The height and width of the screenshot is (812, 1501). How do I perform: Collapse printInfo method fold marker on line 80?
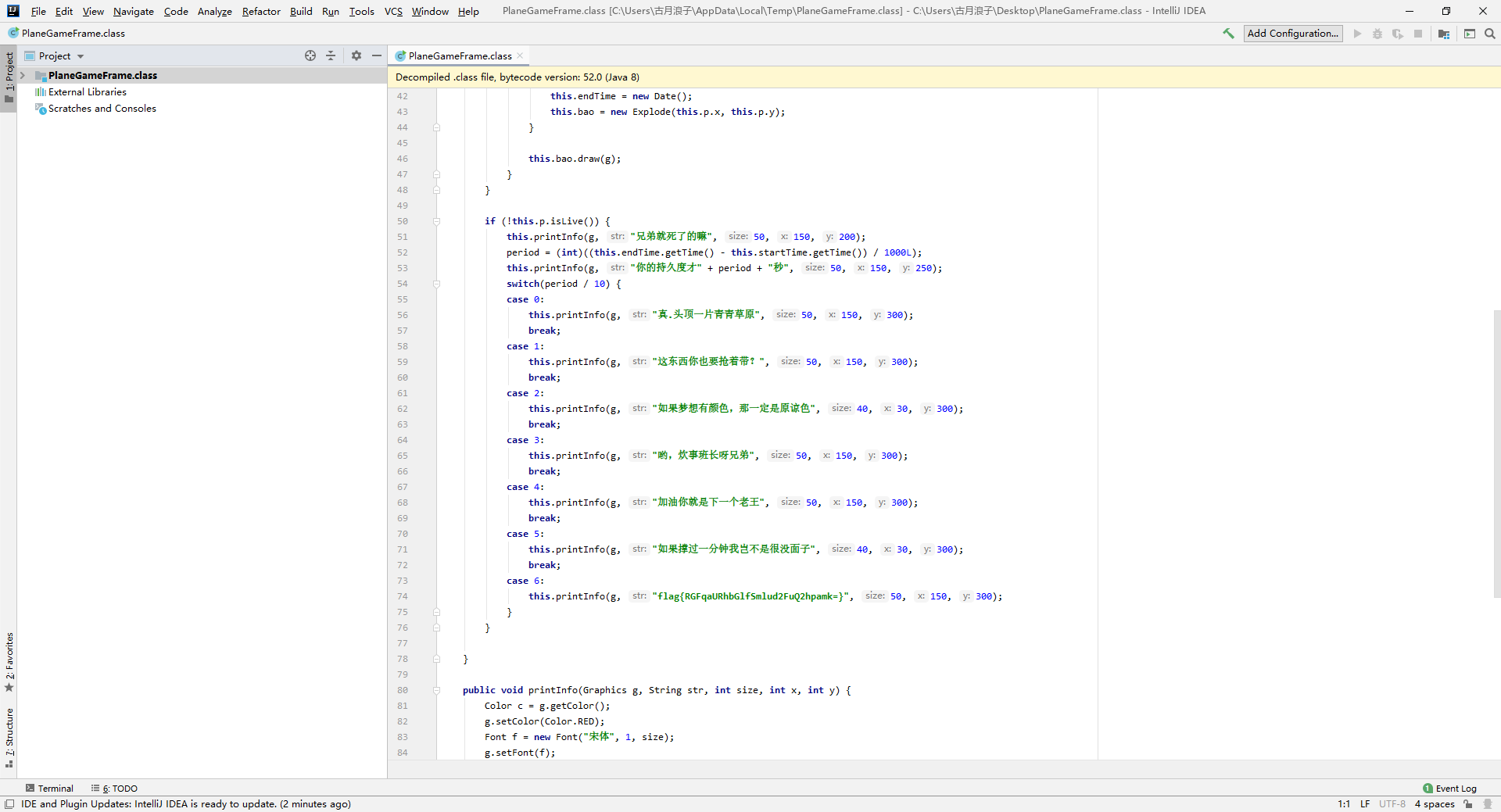(x=437, y=690)
